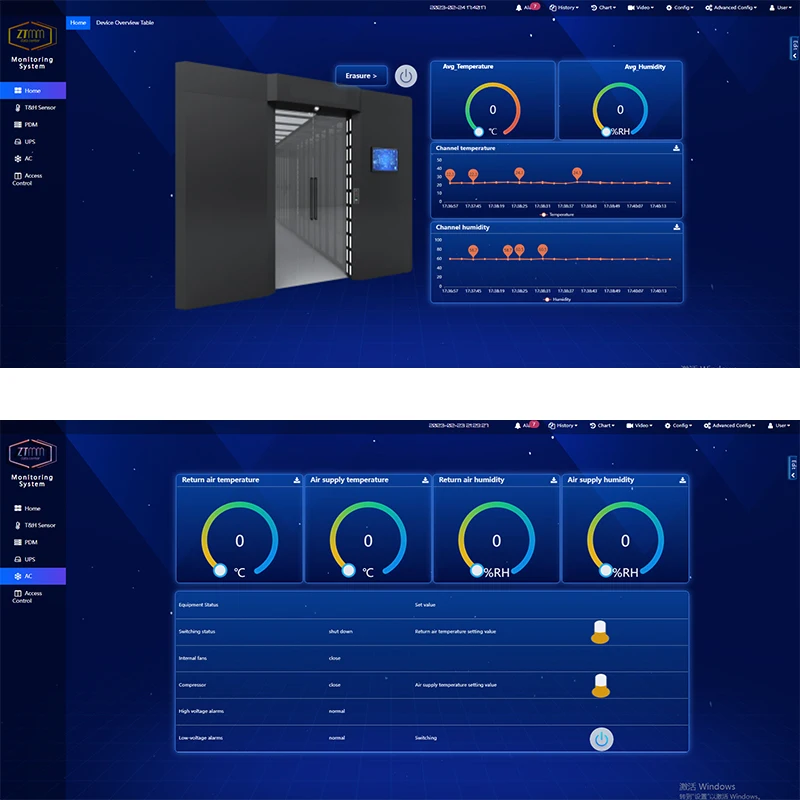Open the UPS monitoring page
The height and width of the screenshot is (800, 800).
(29, 141)
